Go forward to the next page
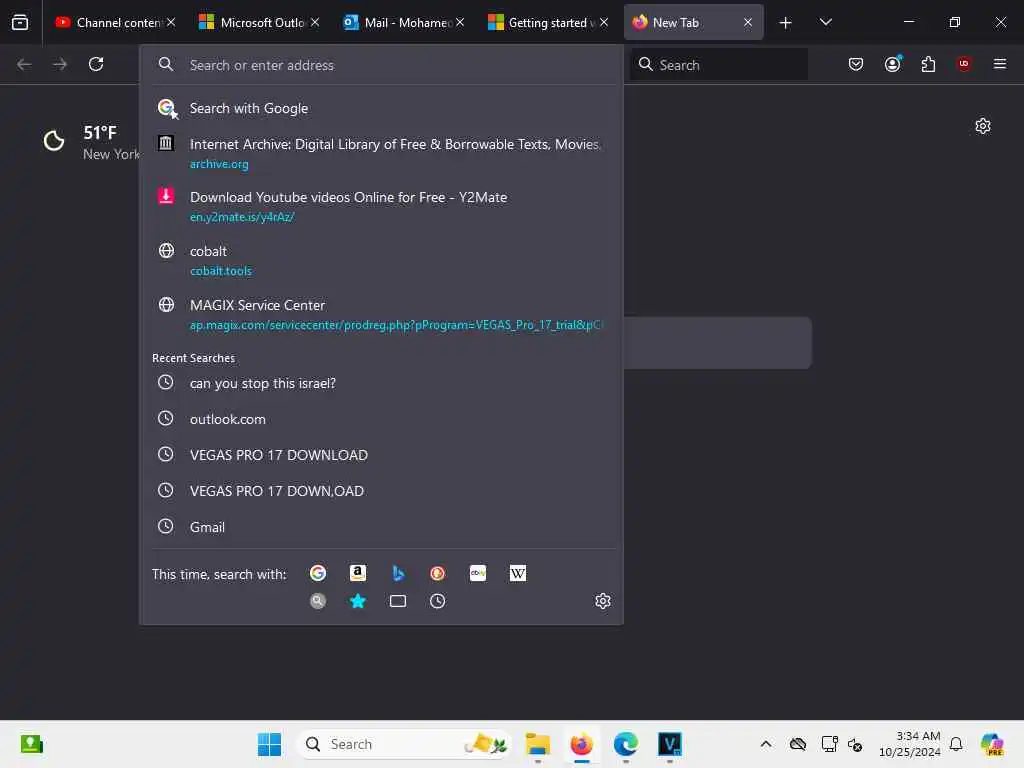1024x768 pixels. pos(60,64)
